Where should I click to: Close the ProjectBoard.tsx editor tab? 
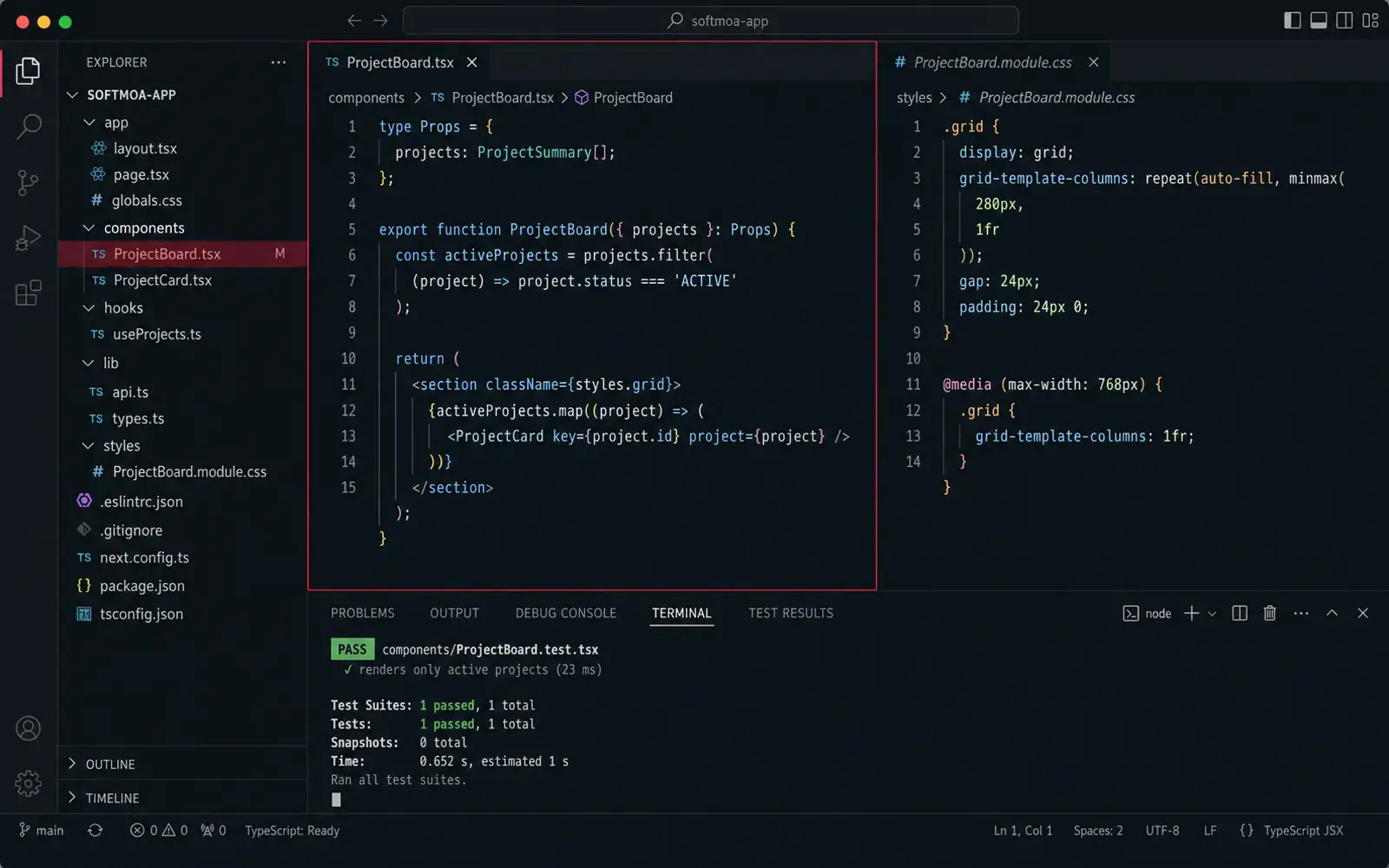coord(472,62)
